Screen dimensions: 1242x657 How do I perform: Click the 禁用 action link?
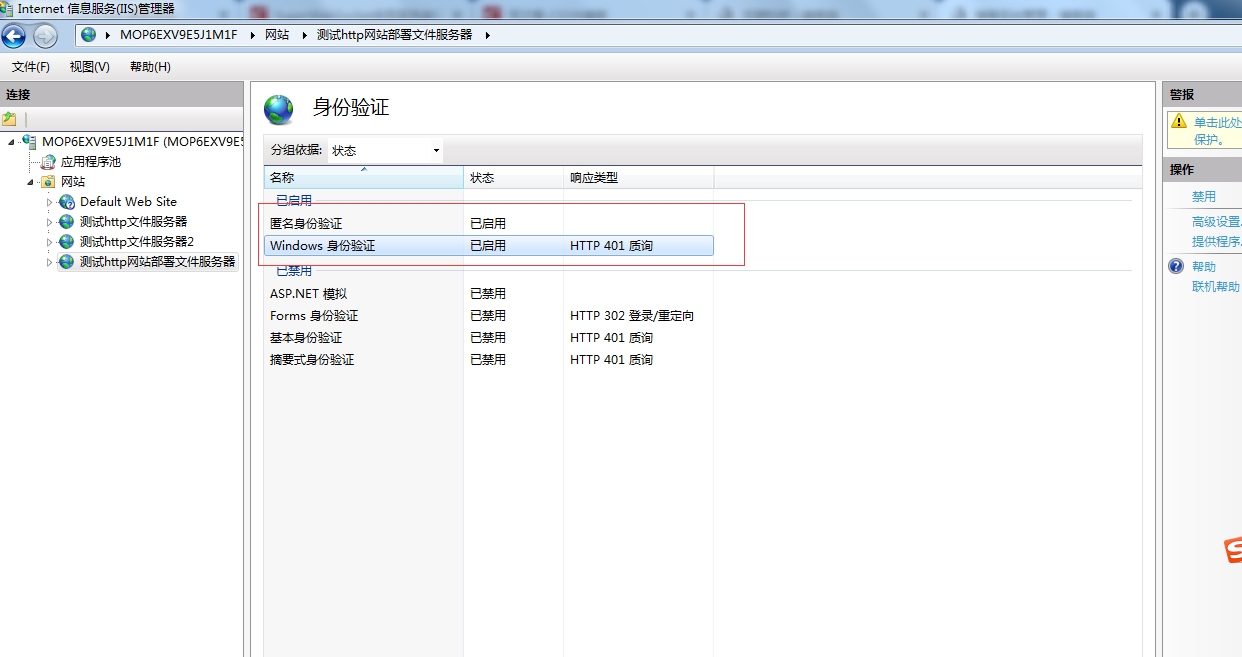coord(1203,197)
